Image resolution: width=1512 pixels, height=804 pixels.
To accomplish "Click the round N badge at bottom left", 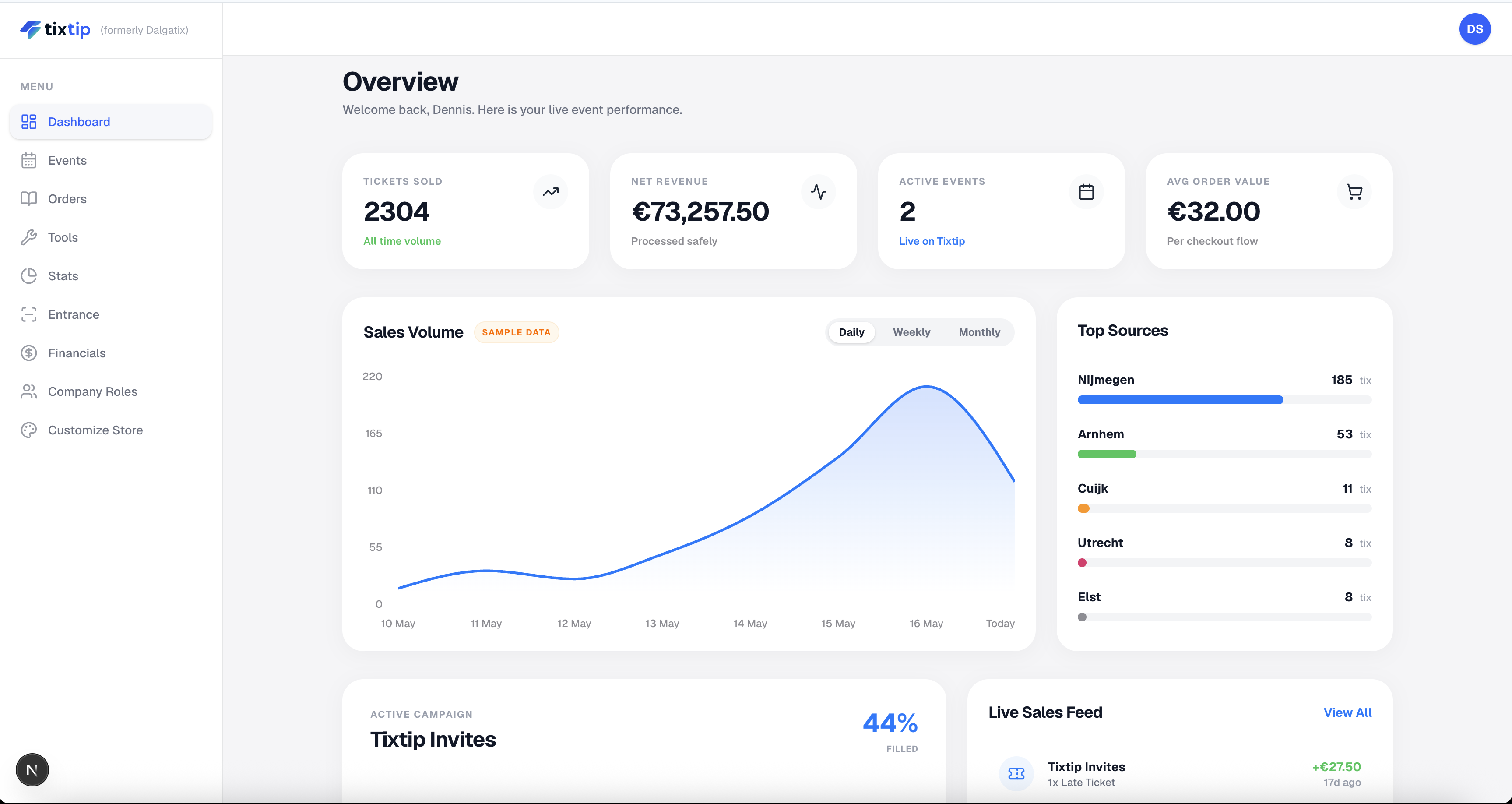I will click(32, 770).
